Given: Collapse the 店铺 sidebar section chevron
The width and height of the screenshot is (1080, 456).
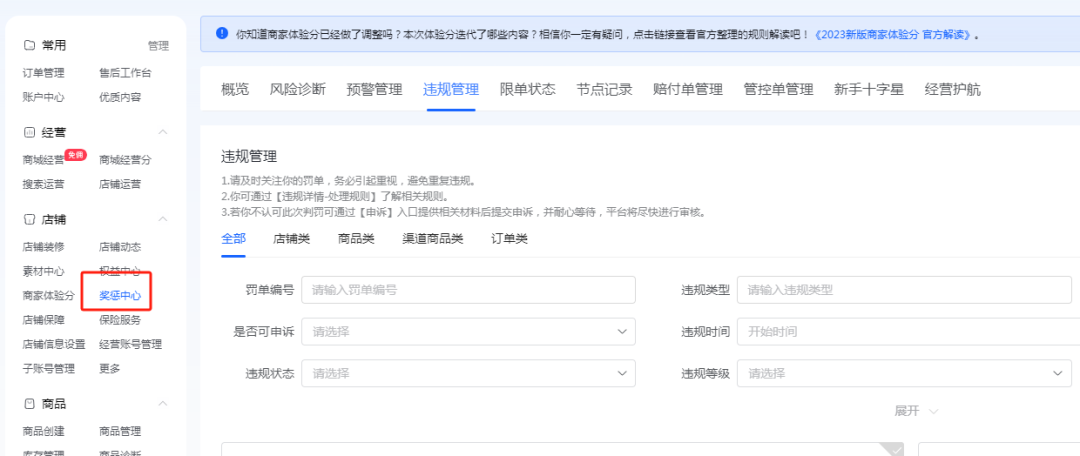Looking at the screenshot, I should pyautogui.click(x=163, y=219).
